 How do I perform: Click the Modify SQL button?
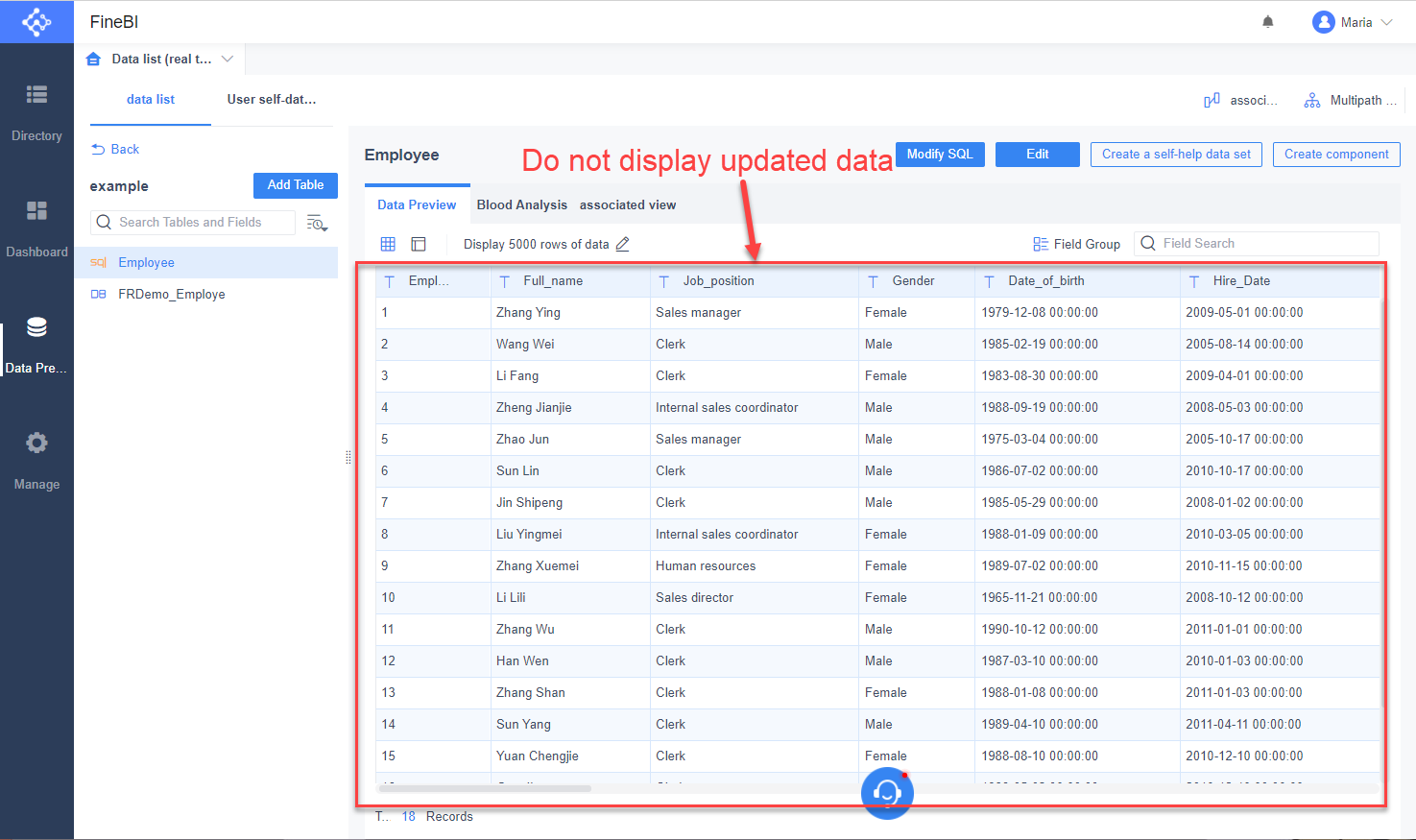940,155
